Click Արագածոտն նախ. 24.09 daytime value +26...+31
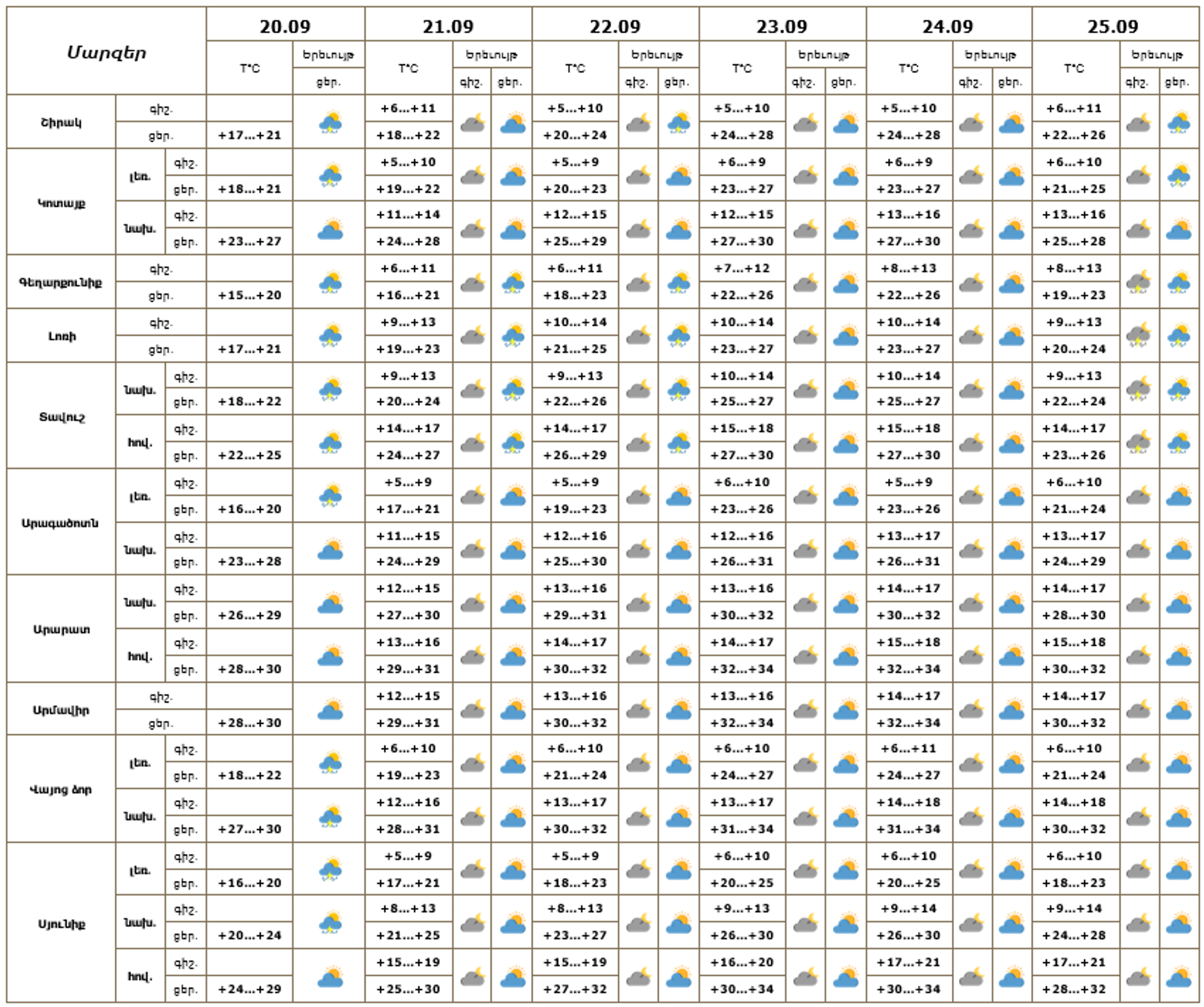The width and height of the screenshot is (1204, 1007). point(909,561)
